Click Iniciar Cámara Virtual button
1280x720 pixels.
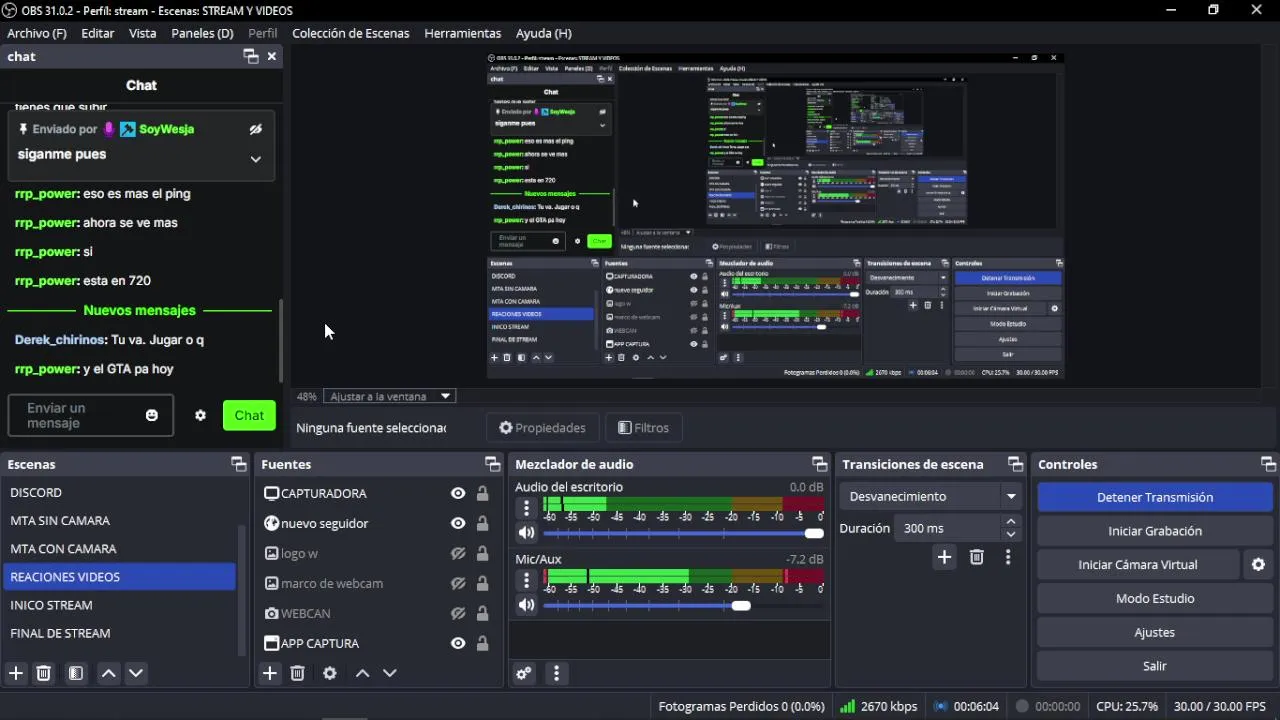coord(1138,565)
